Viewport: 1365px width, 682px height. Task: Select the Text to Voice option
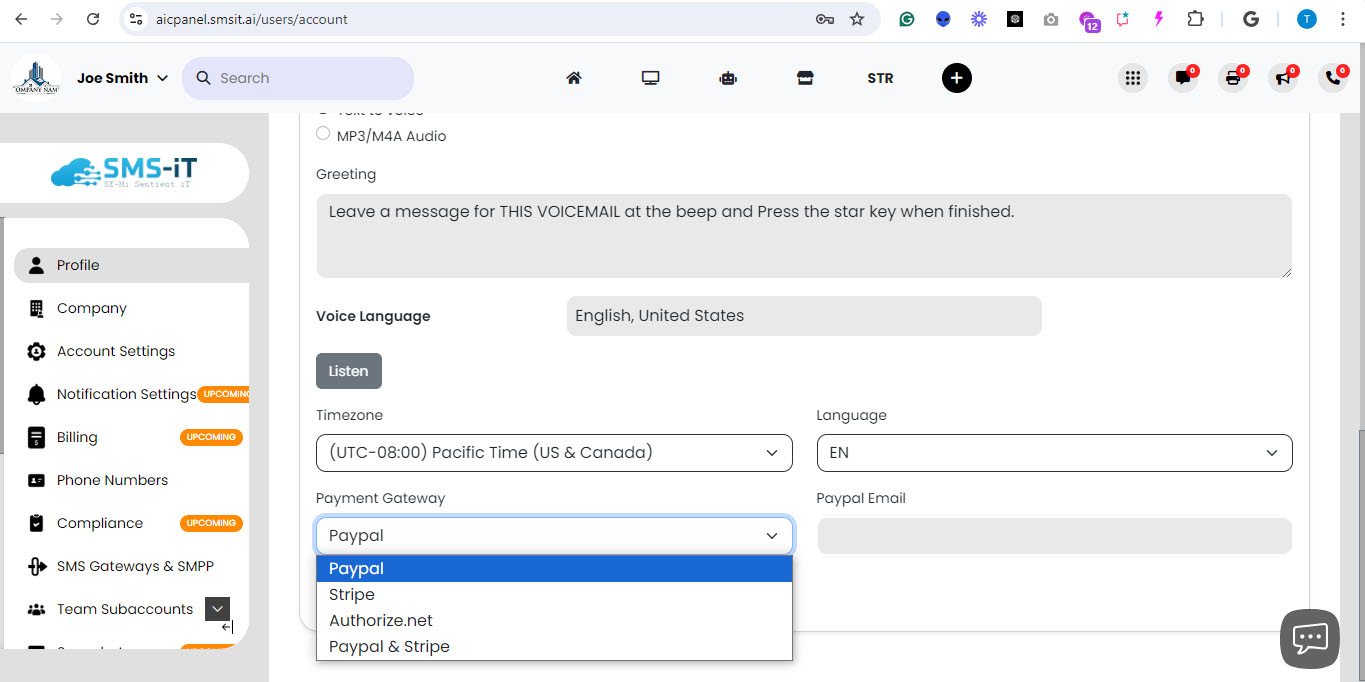(x=323, y=110)
